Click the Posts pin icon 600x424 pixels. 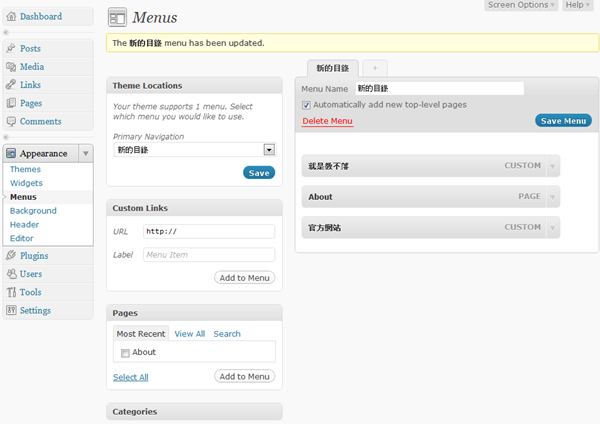(11, 48)
